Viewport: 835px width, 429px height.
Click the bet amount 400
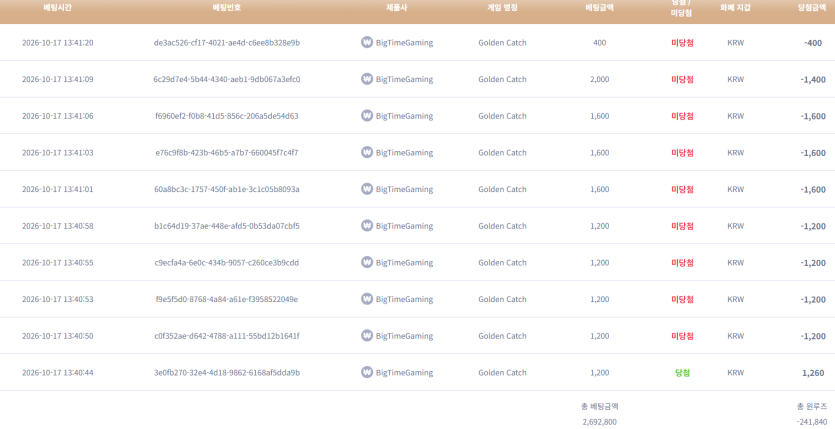pyautogui.click(x=599, y=43)
